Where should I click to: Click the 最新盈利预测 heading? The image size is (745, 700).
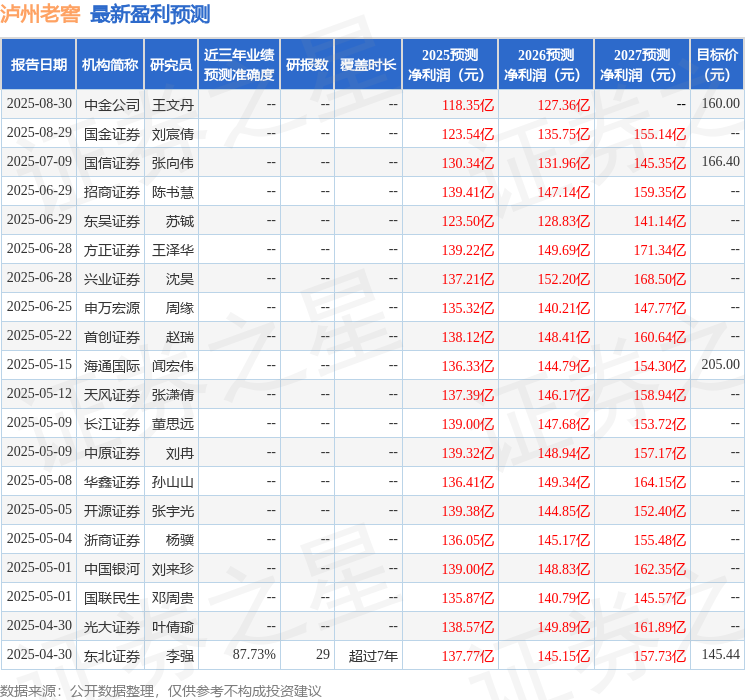click(x=150, y=14)
